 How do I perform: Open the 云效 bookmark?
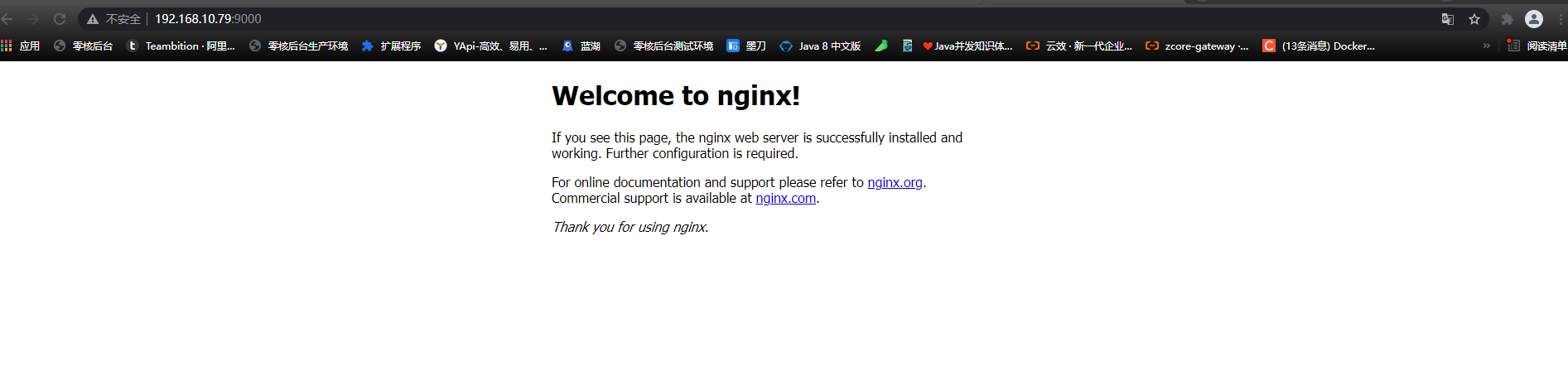[x=1078, y=46]
